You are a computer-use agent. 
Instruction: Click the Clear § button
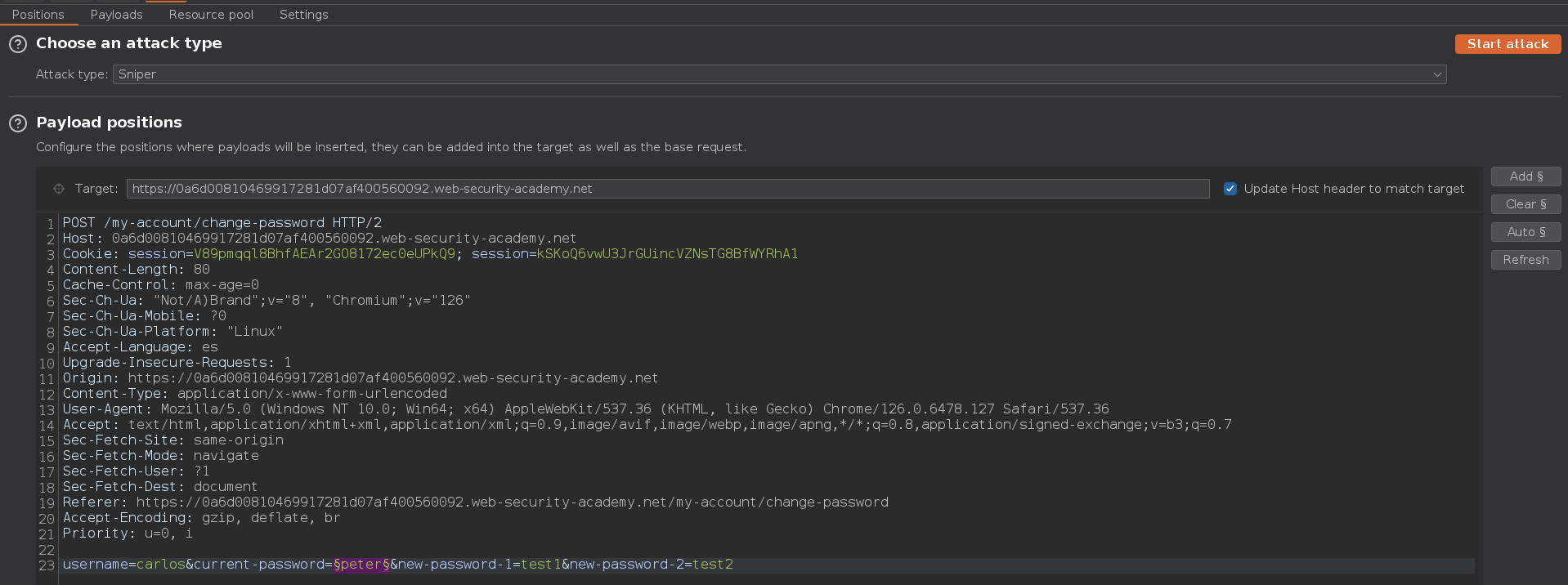pyautogui.click(x=1525, y=204)
